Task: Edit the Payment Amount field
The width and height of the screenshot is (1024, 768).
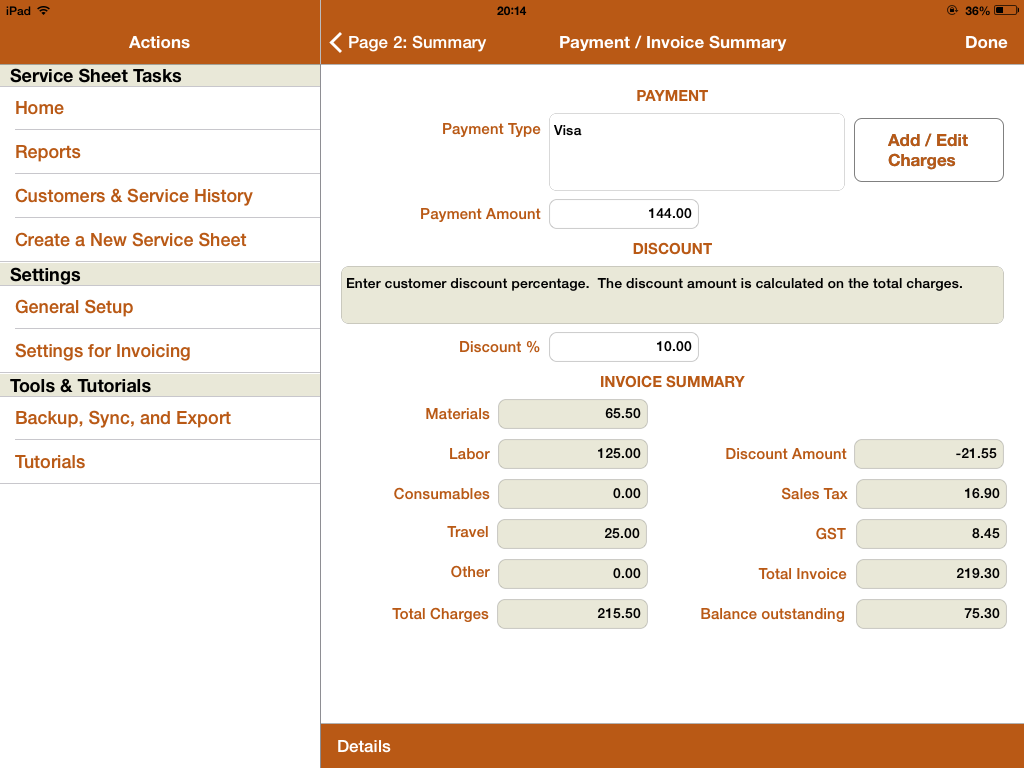Action: click(623, 214)
